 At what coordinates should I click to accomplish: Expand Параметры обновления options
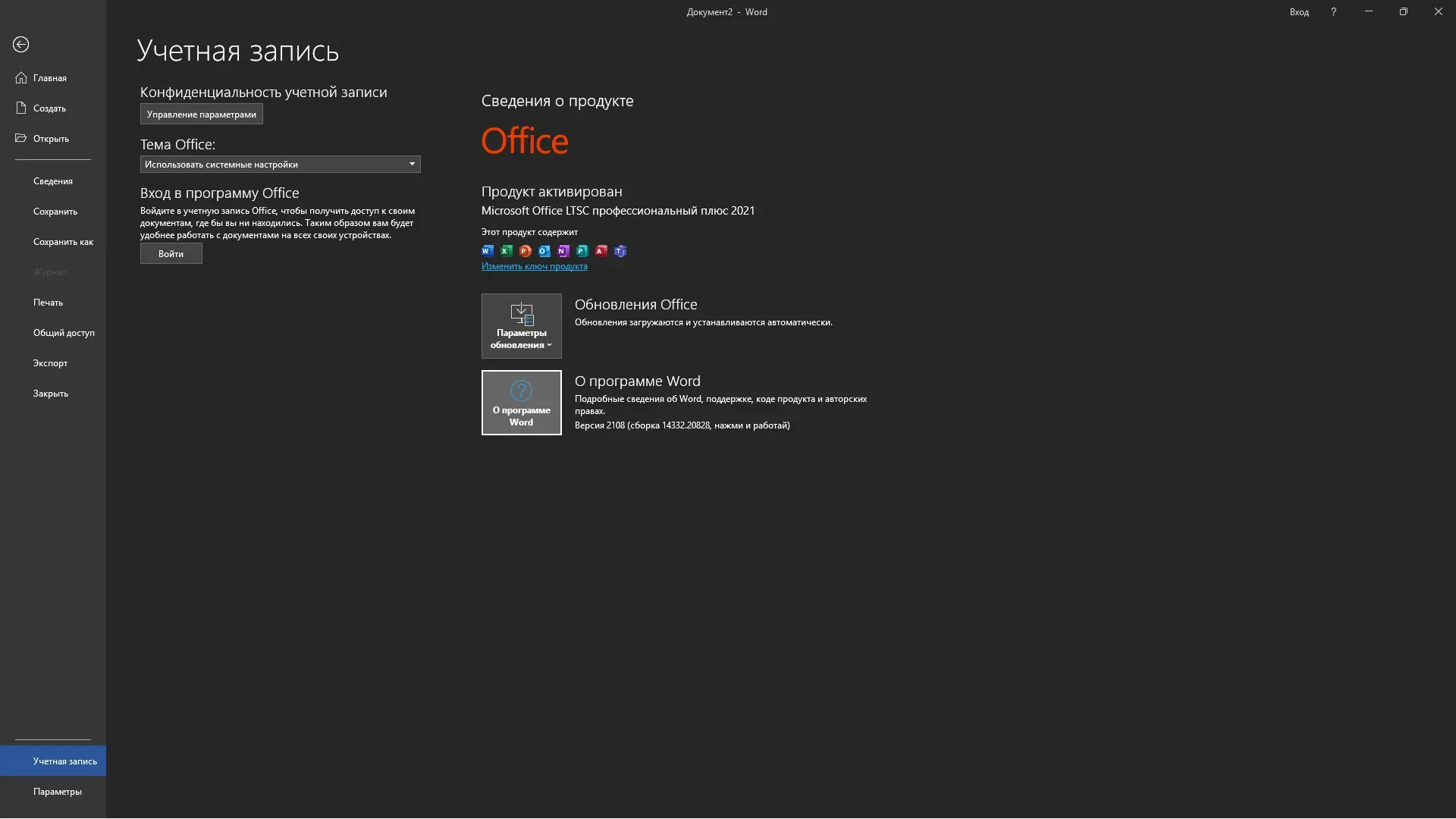[521, 326]
